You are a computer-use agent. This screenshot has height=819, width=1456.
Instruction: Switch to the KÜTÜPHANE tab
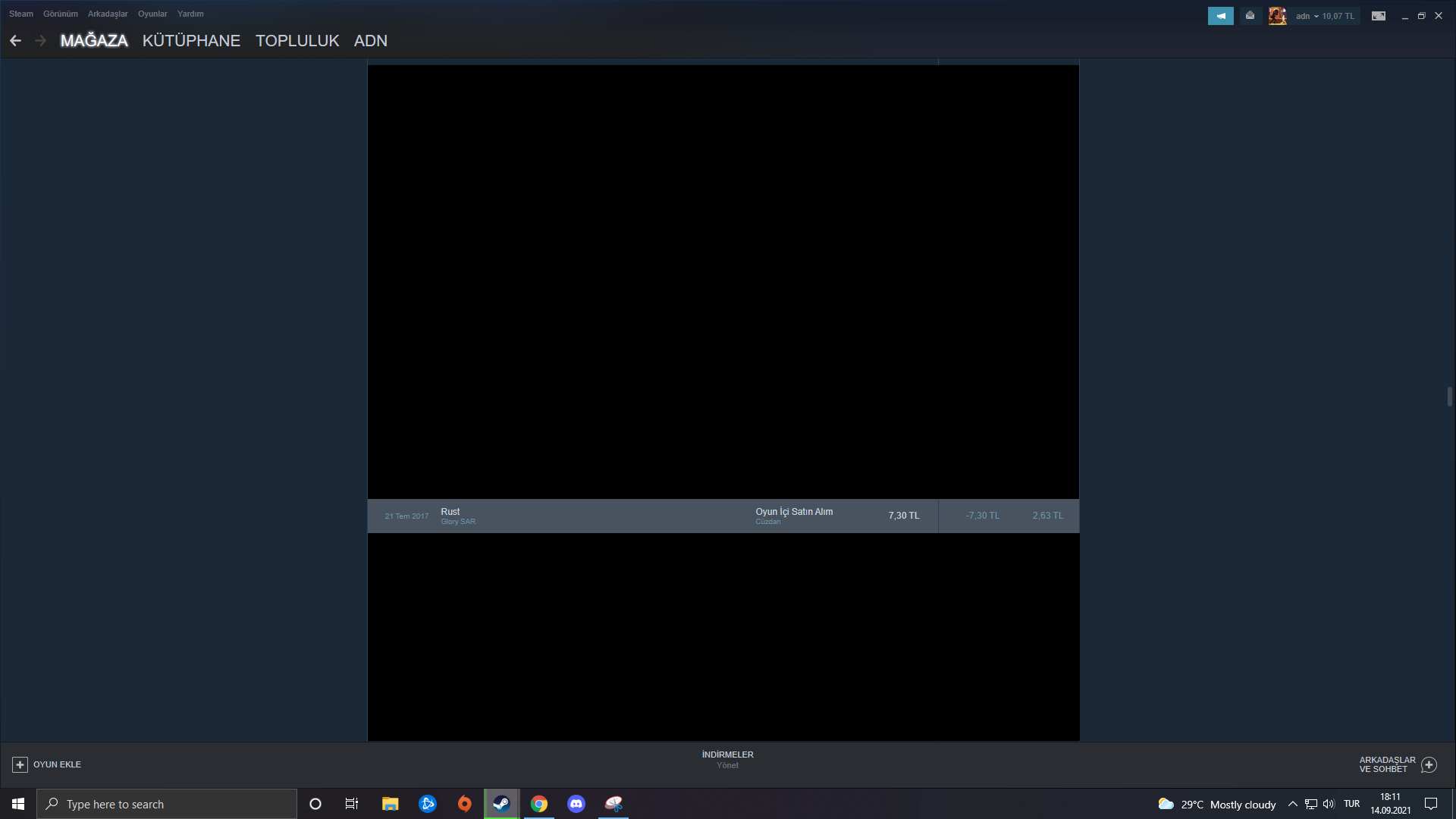[x=191, y=41]
